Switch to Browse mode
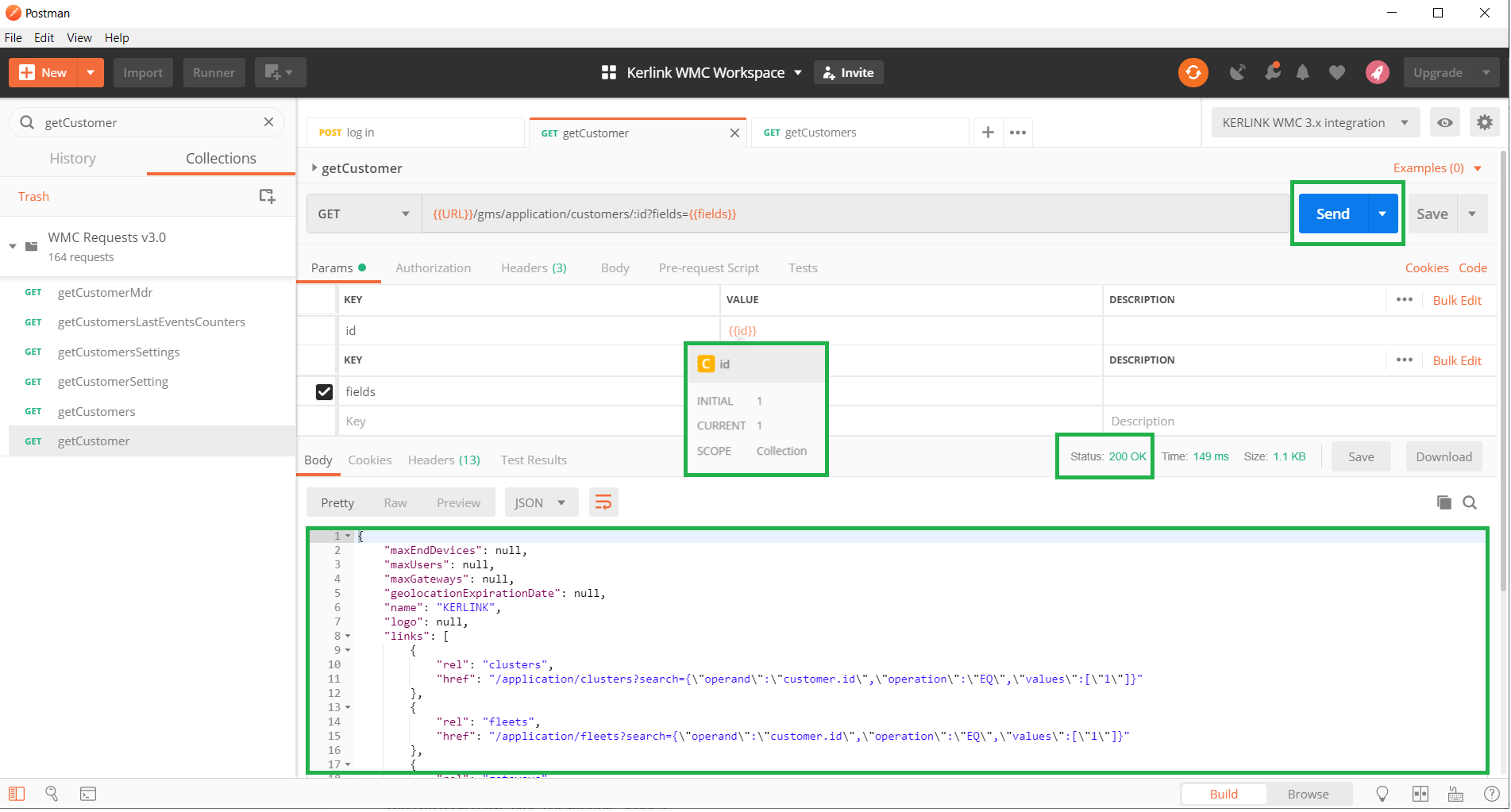1511x812 pixels. [1308, 794]
